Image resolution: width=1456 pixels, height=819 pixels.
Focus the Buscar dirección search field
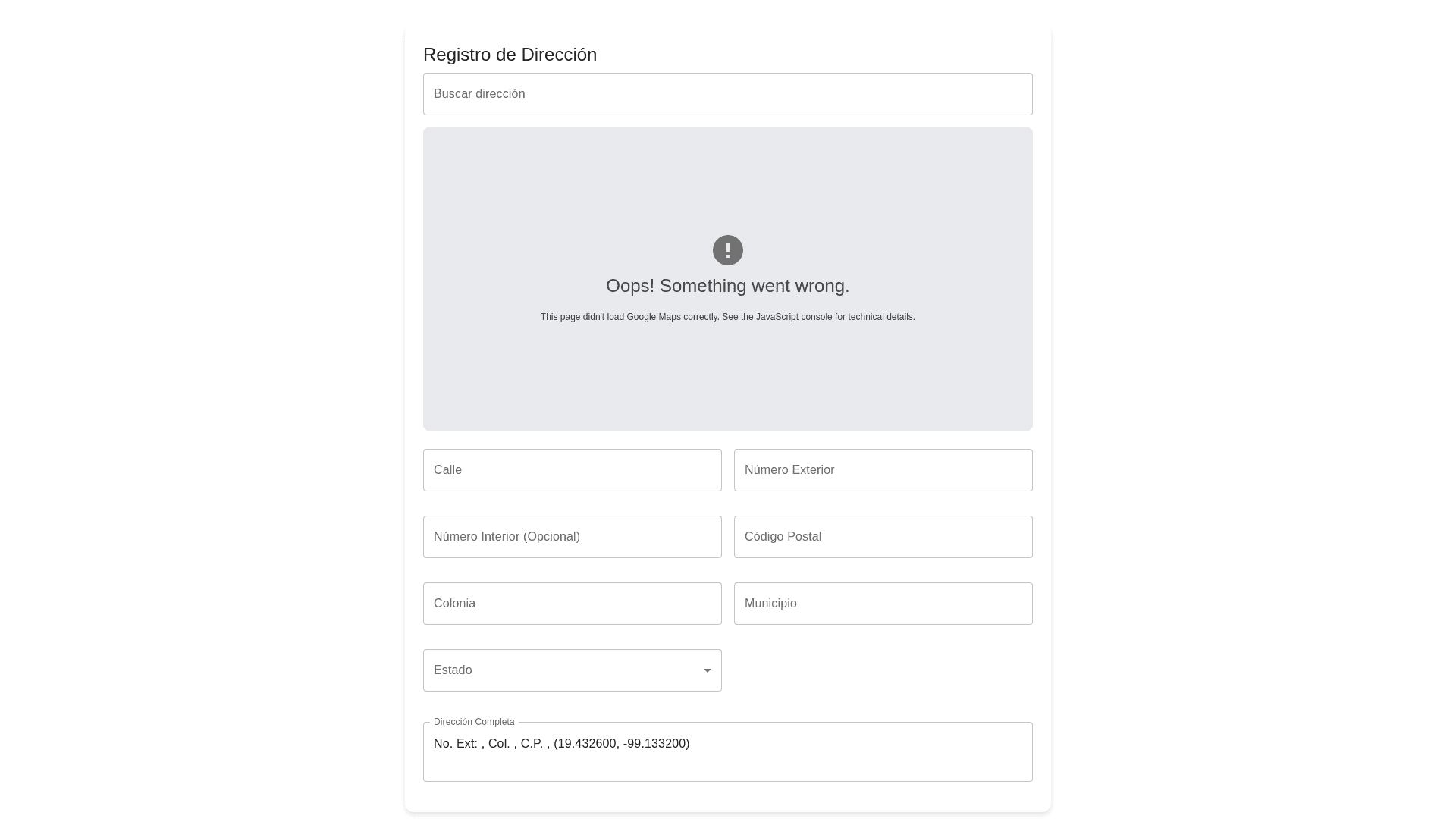coord(728,94)
